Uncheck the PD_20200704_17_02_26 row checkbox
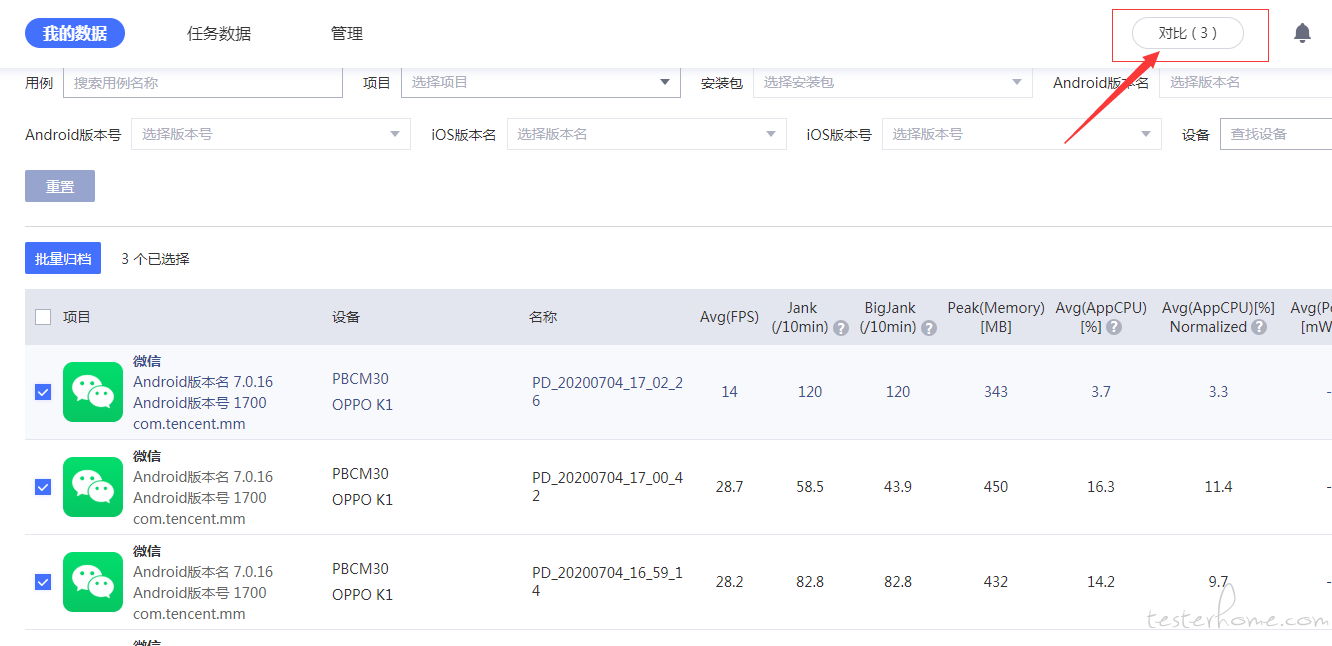Viewport: 1332px width, 646px height. coord(43,392)
